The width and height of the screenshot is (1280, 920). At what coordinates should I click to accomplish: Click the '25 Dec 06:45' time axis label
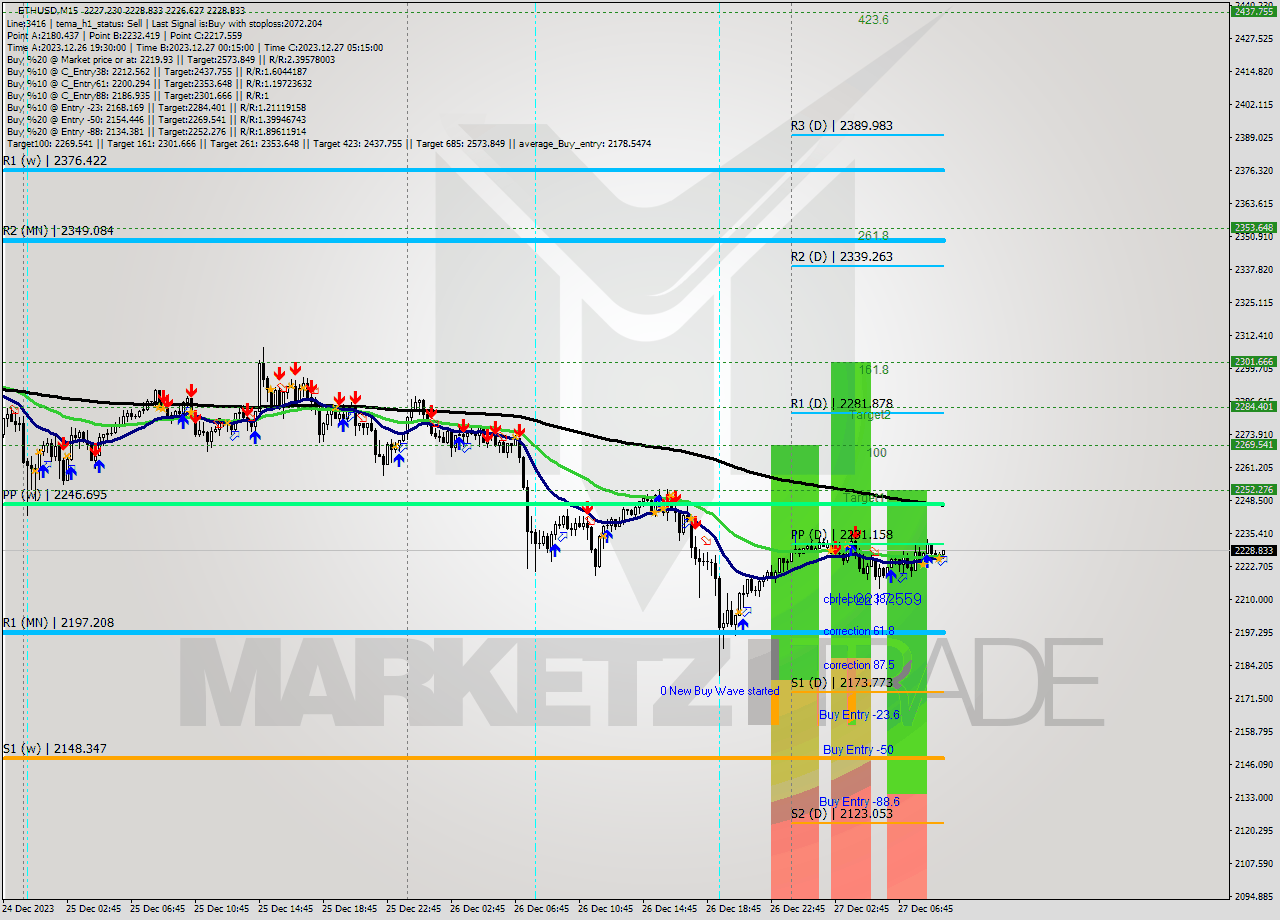pyautogui.click(x=160, y=909)
